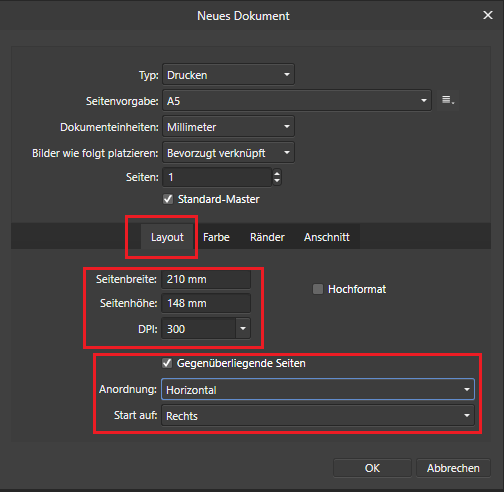
Task: Open the Start auf Rechts dropdown
Action: tap(318, 415)
